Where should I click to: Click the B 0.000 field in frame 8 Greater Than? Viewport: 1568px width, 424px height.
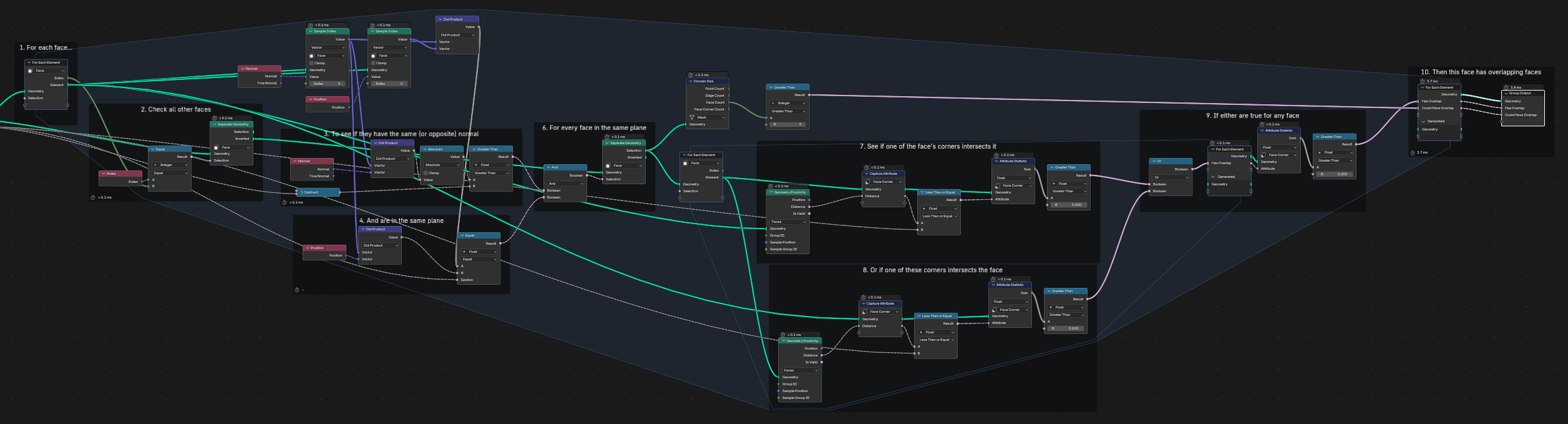[1066, 328]
